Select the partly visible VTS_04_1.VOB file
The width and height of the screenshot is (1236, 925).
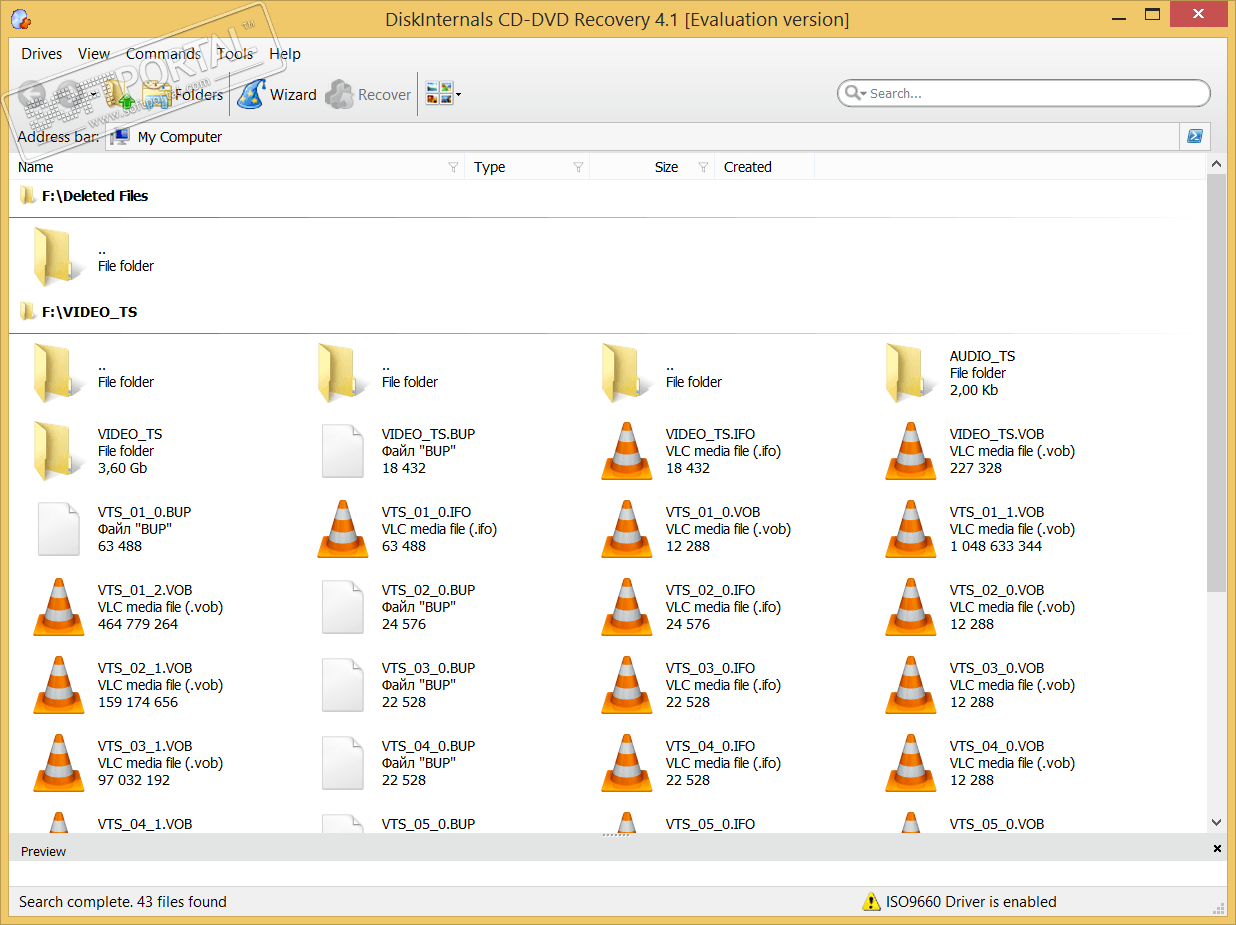point(120,823)
